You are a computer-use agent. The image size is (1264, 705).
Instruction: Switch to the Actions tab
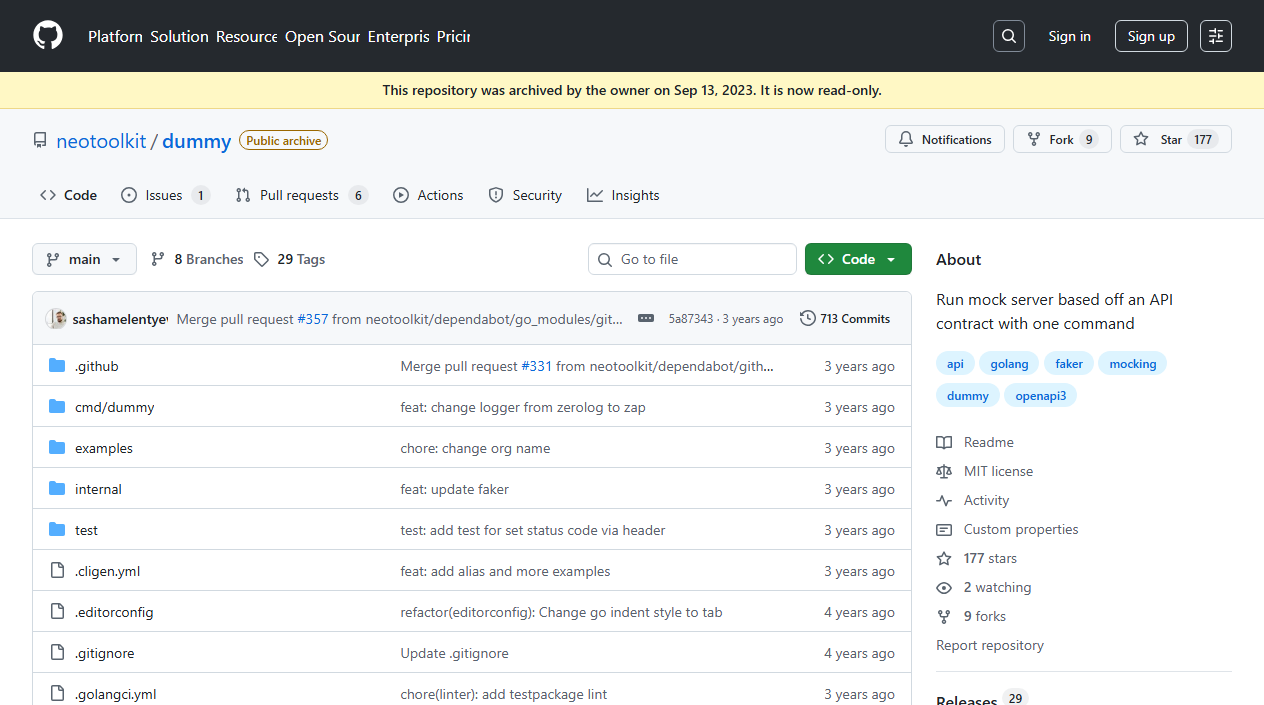click(428, 195)
